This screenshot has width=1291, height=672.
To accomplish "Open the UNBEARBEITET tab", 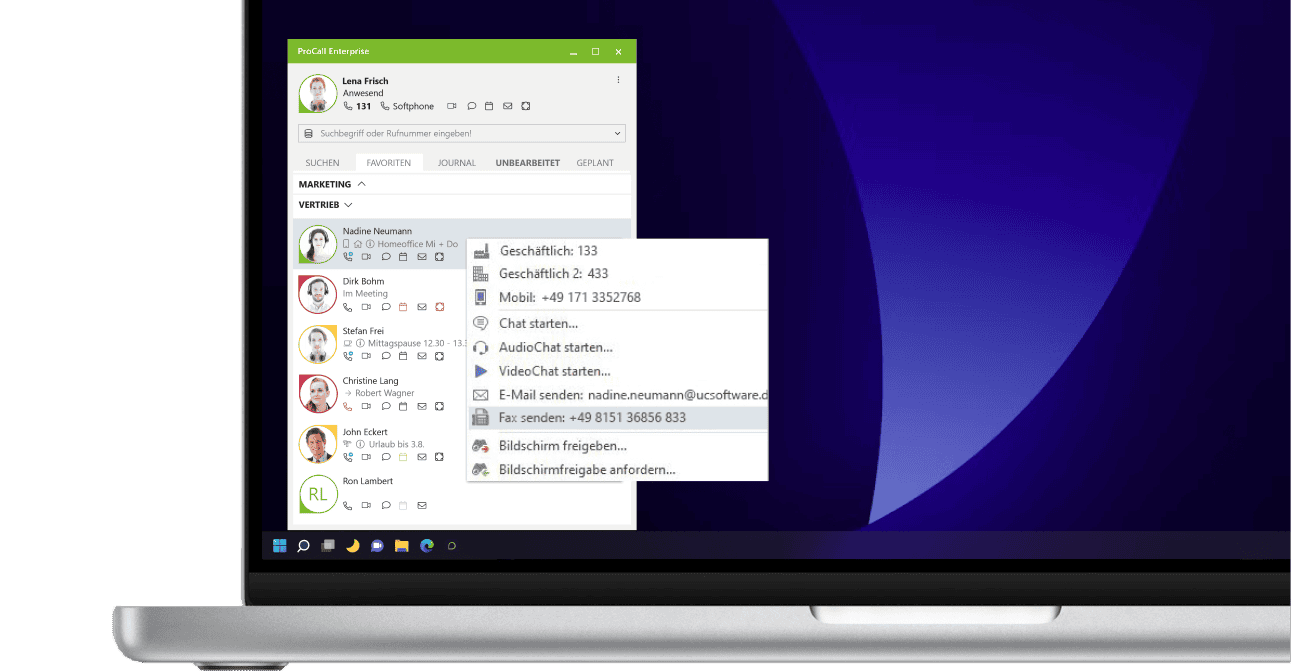I will tap(527, 163).
